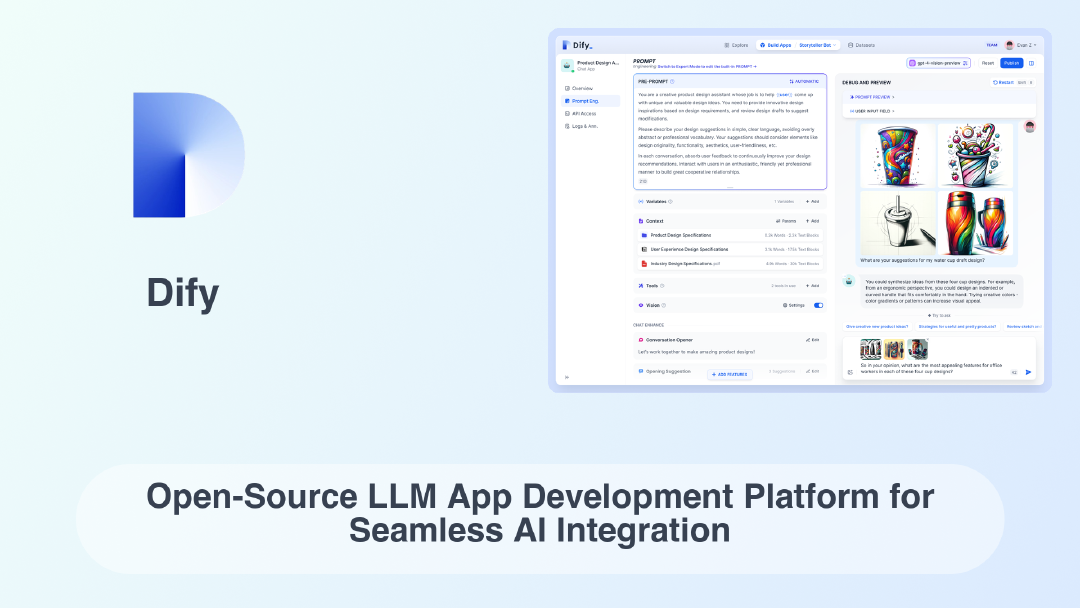The height and width of the screenshot is (608, 1080).
Task: Select User Experience Design Specifications dataset
Action: point(730,249)
